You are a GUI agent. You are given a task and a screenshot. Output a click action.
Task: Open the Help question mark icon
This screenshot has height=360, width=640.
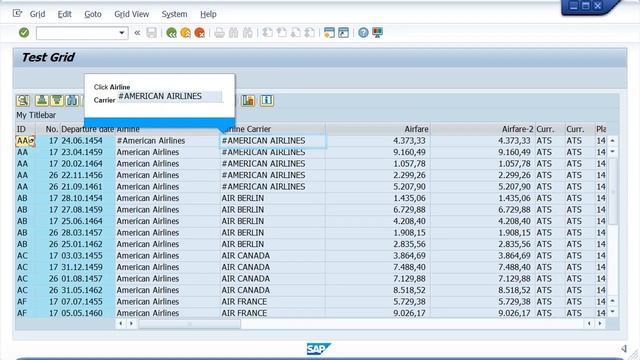[363, 33]
